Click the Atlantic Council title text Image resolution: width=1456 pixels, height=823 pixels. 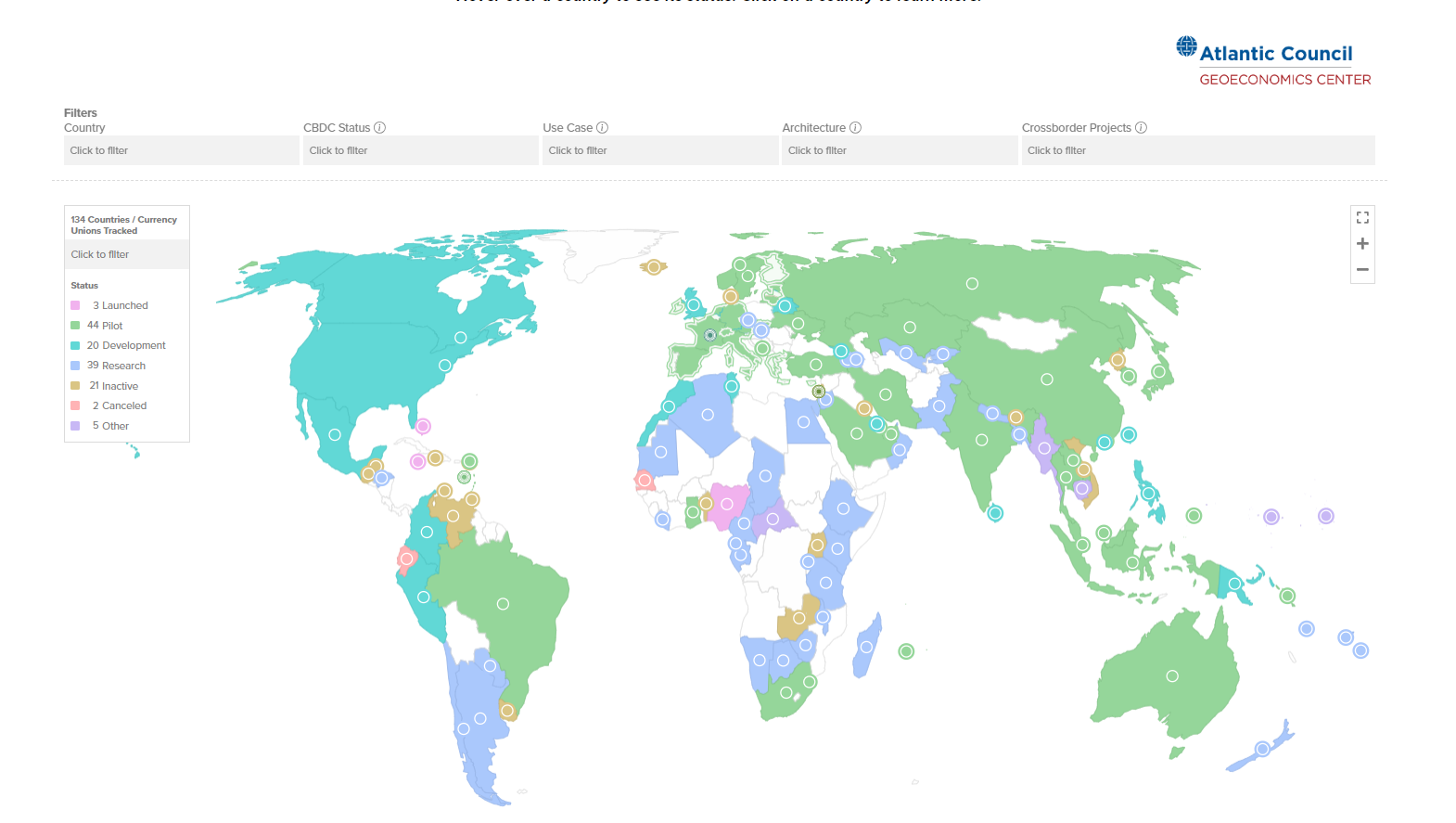1276,54
